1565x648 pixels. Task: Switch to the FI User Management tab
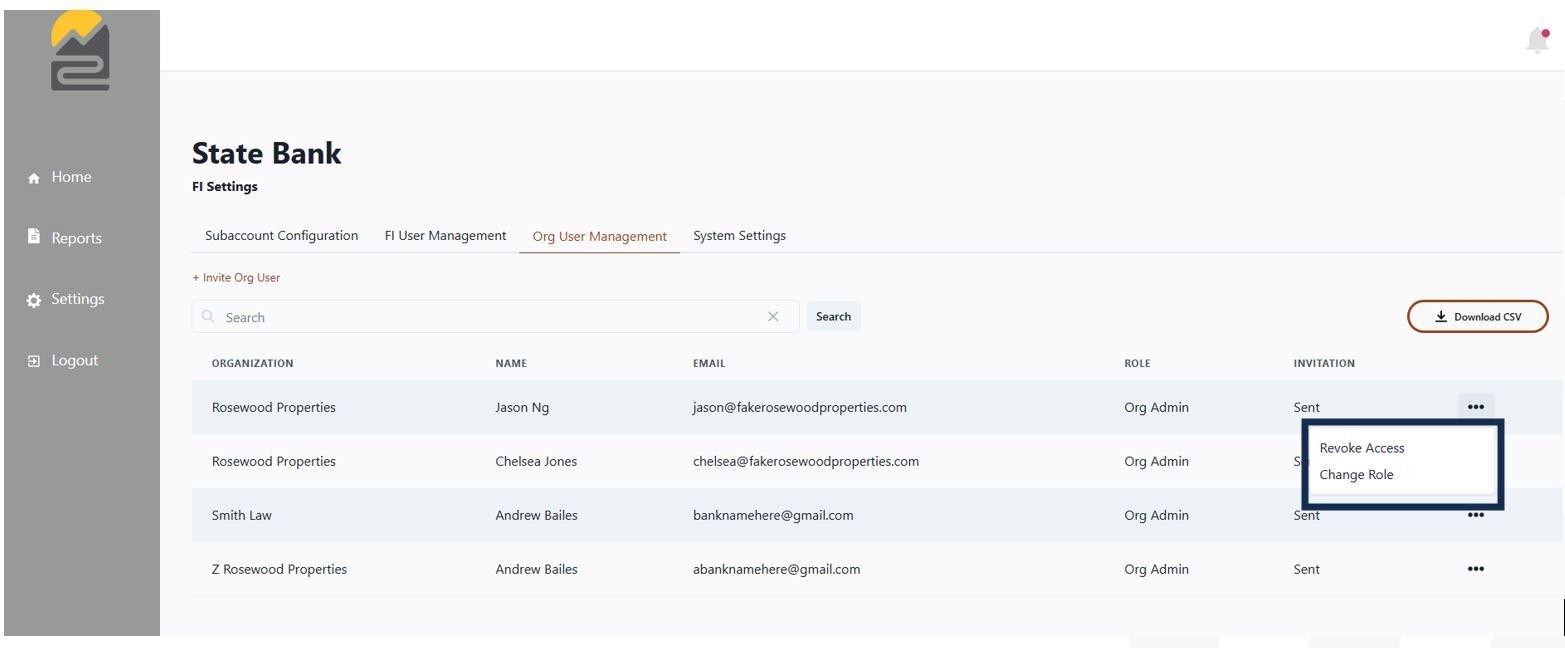click(445, 236)
